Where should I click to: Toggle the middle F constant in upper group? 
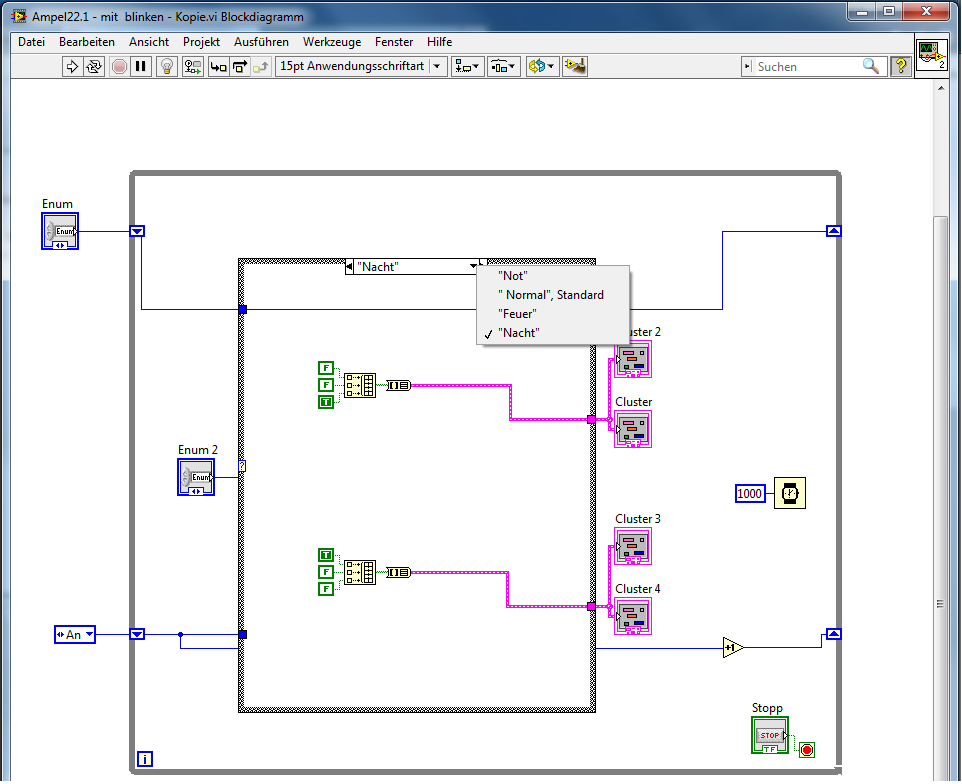click(x=326, y=385)
